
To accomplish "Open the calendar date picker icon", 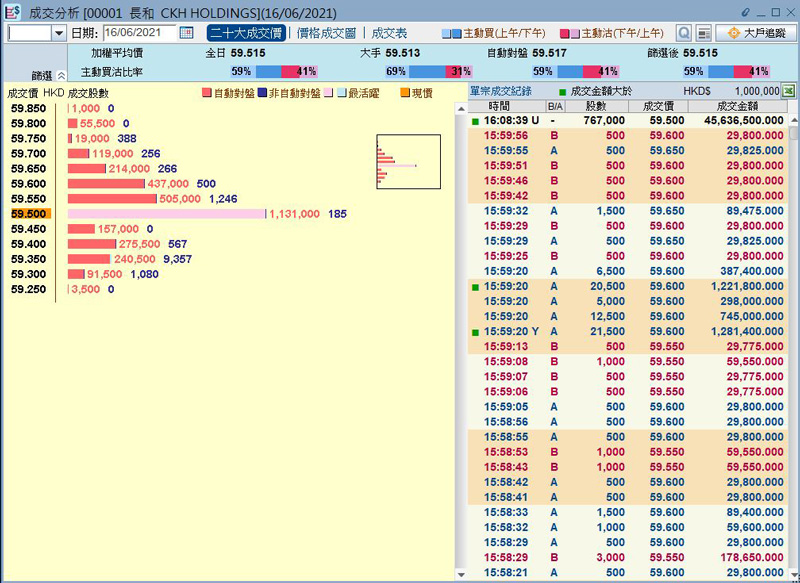I will point(186,33).
